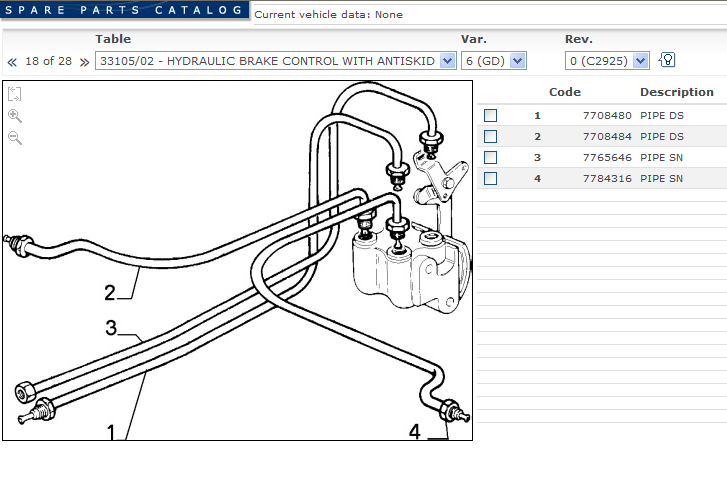727x485 pixels.
Task: Check the box for part 7708480
Action: [x=490, y=115]
